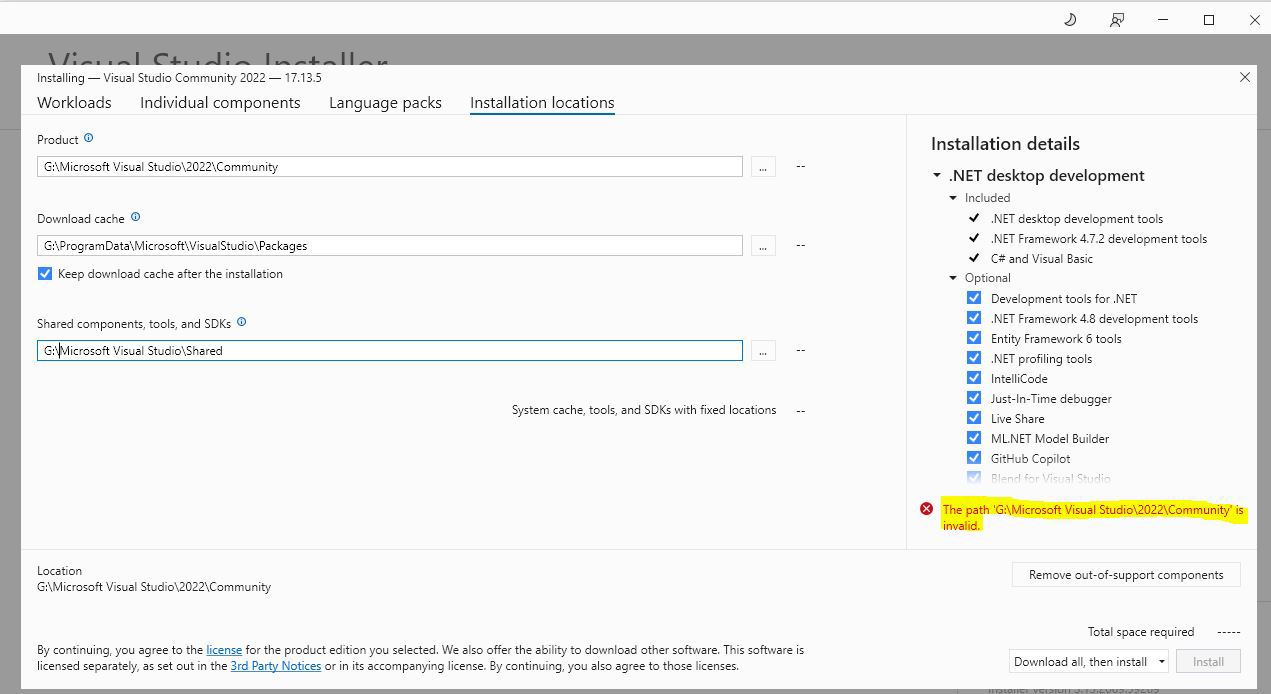This screenshot has width=1271, height=694.
Task: Select C# and Visual Basic item
Action: pos(1041,258)
